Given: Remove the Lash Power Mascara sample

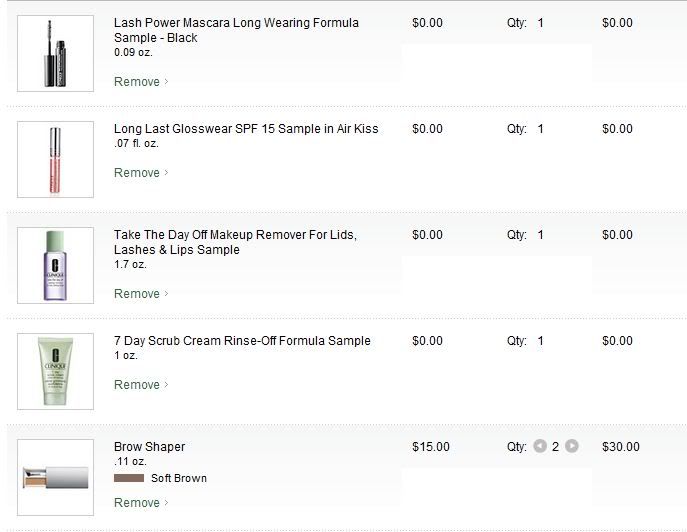Looking at the screenshot, I should click(137, 82).
